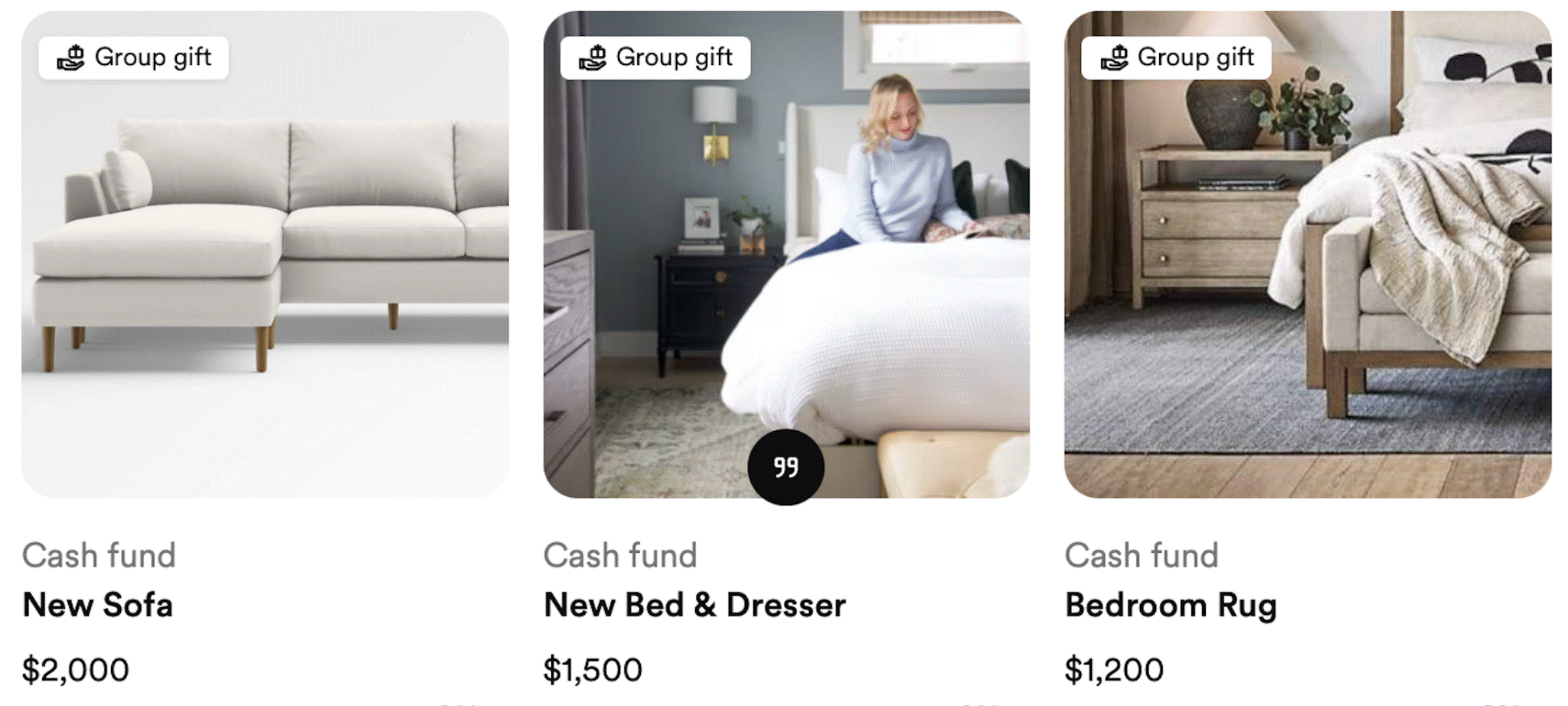Image resolution: width=1568 pixels, height=706 pixels.
Task: Click Cash fund label above New Bed & Dresser
Action: (x=620, y=555)
